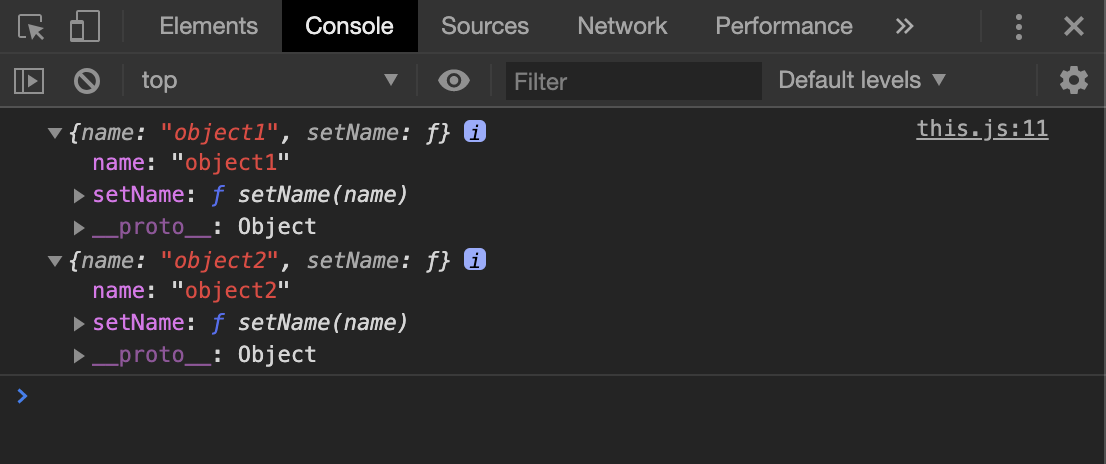
Task: Open the DevTools three-dot customize menu
Action: point(1019,27)
